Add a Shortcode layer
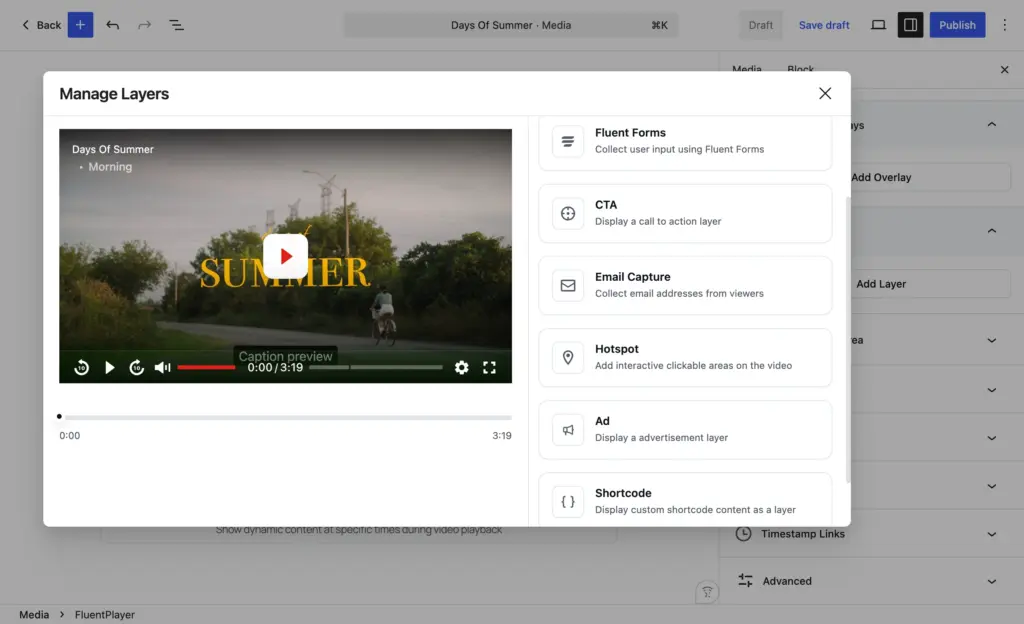 (x=685, y=500)
